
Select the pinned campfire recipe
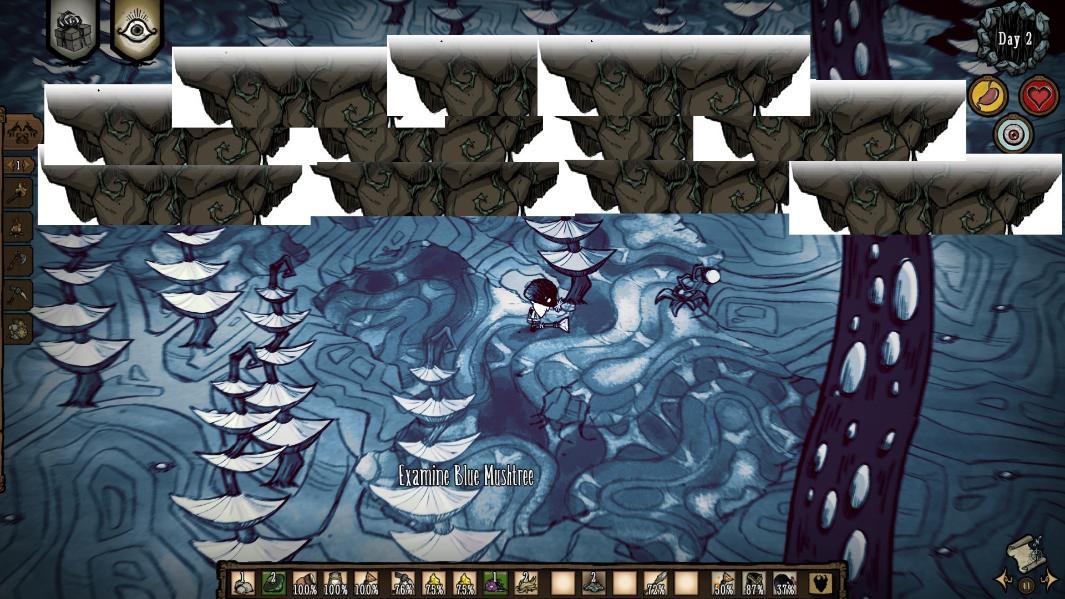[x=18, y=228]
